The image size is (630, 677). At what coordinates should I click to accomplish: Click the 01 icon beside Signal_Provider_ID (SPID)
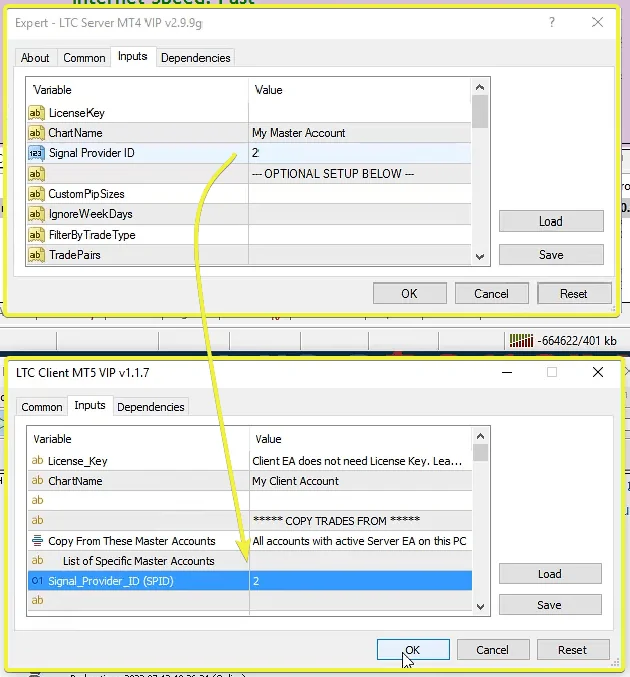tap(38, 581)
